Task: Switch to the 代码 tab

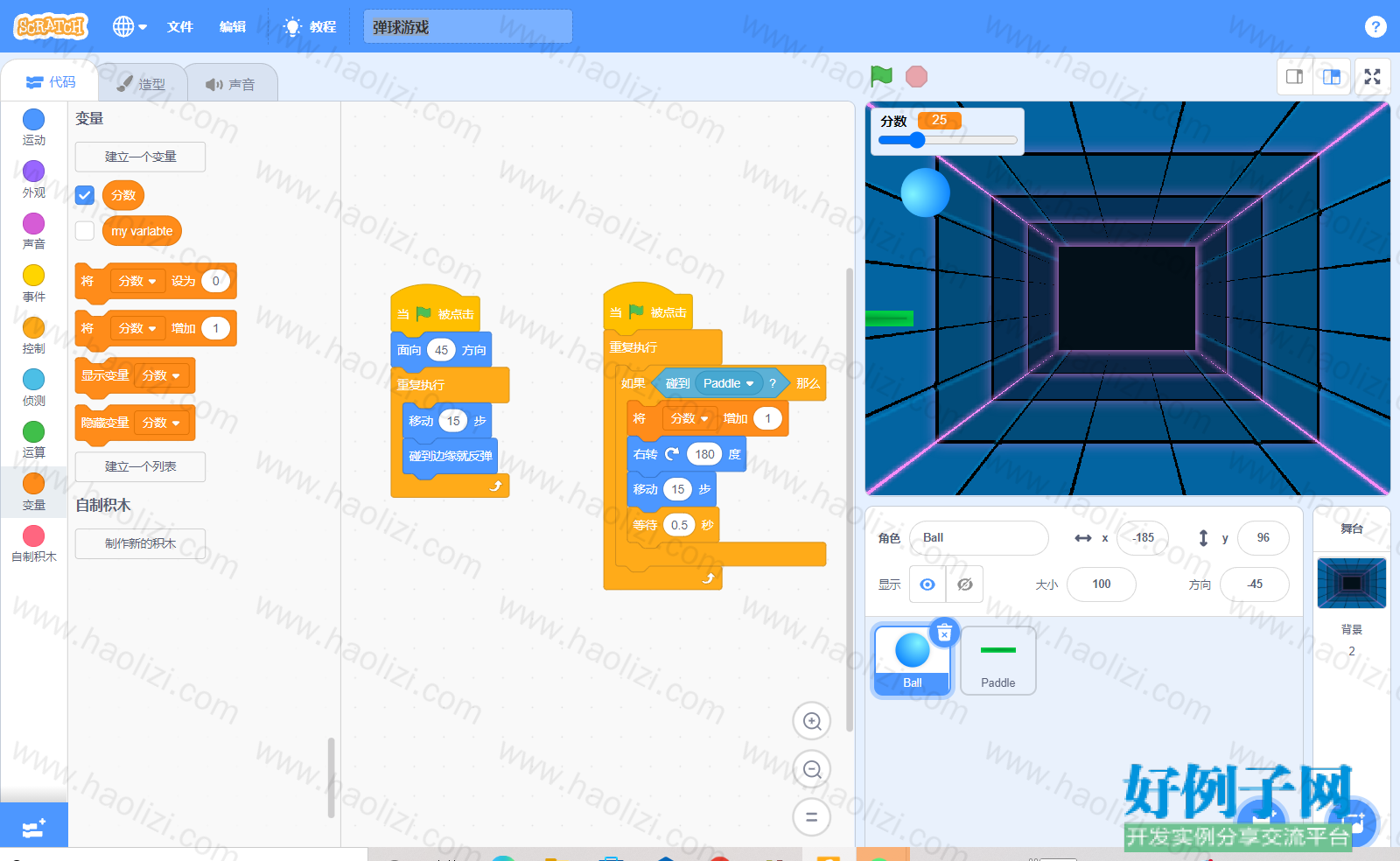Action: point(51,81)
